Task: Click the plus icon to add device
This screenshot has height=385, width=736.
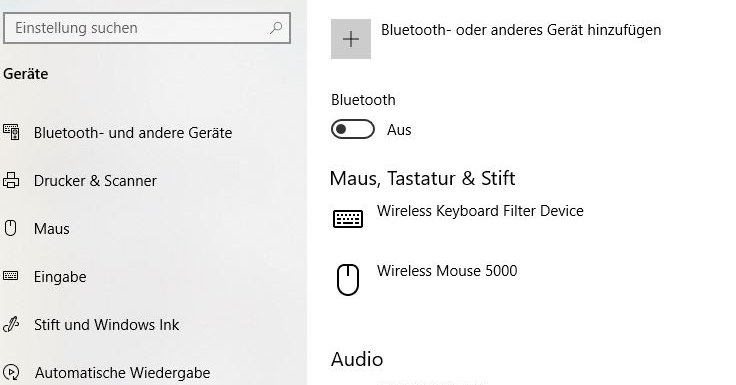Action: pos(351,39)
